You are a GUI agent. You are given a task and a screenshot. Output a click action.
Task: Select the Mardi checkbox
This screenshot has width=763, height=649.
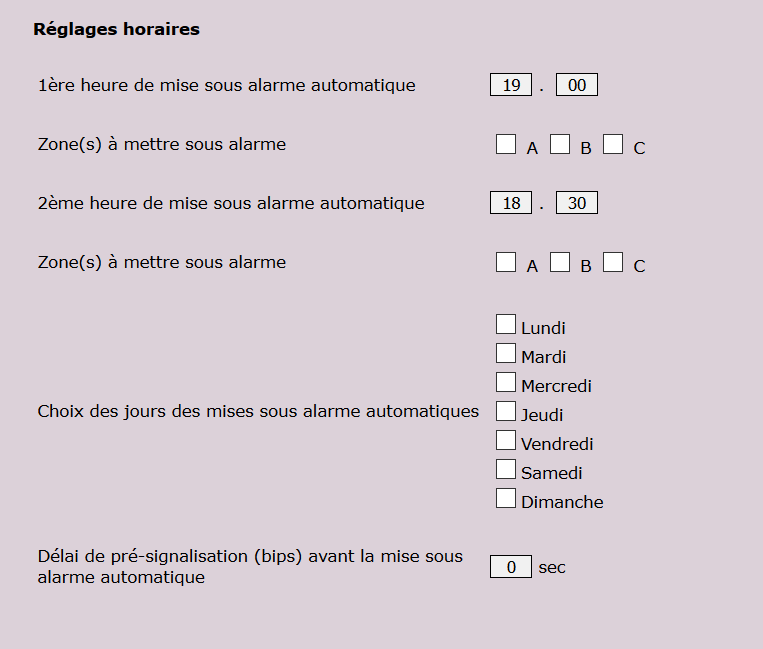pyautogui.click(x=506, y=353)
